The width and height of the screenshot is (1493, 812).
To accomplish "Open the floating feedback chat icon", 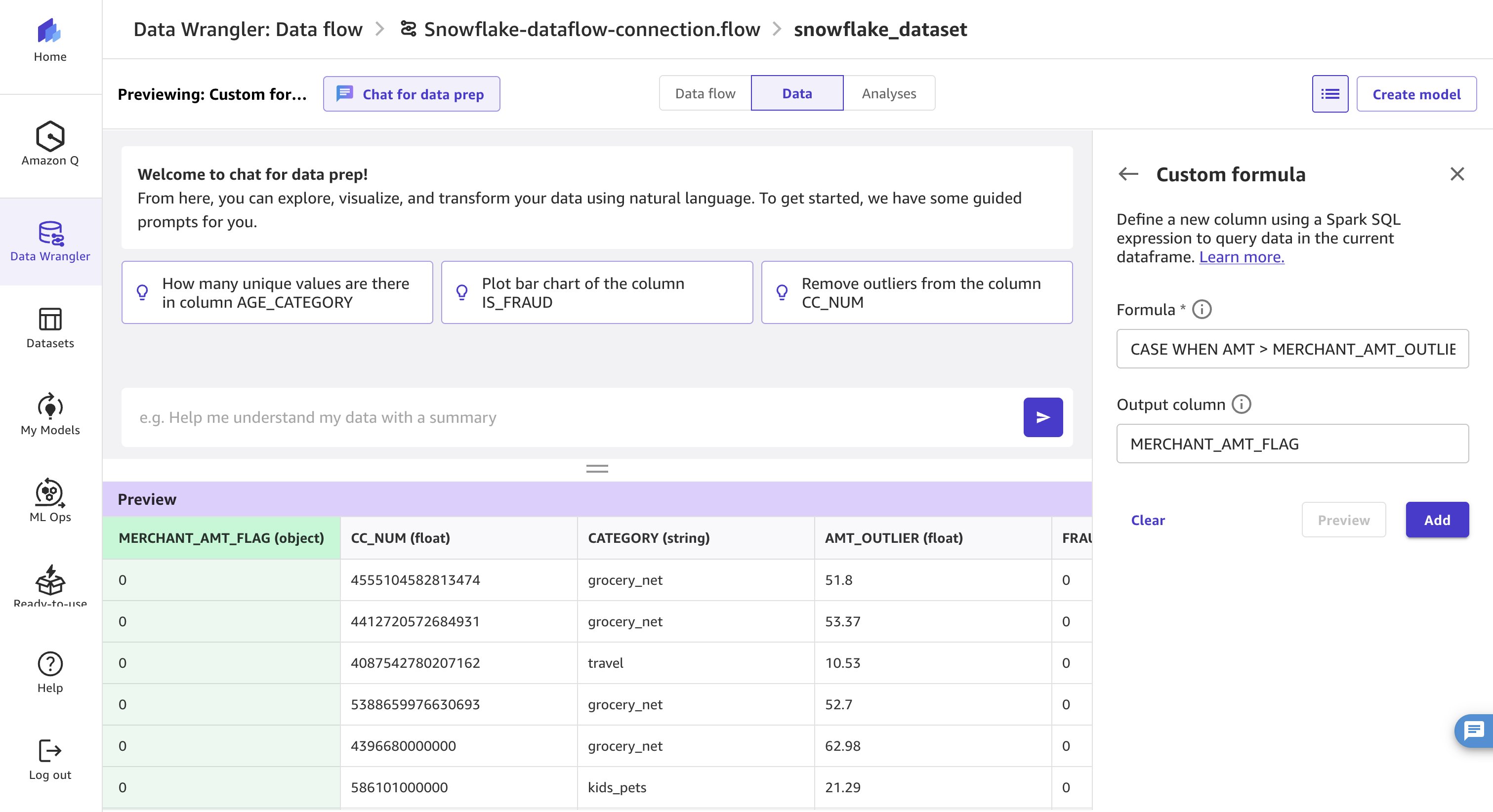I will 1474,731.
